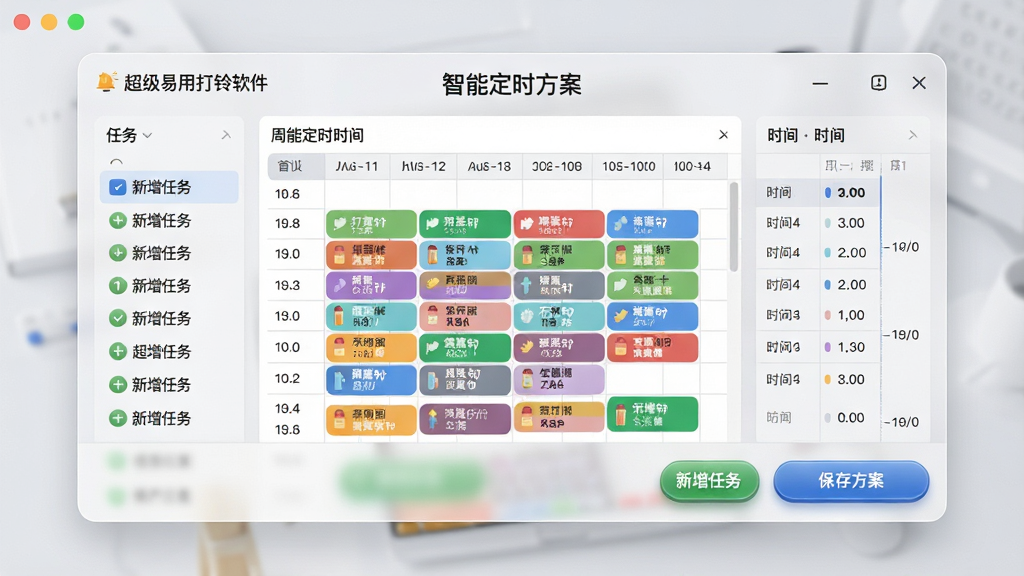Click the icon on solid purple 19.3 card
This screenshot has width=1024, height=576.
340,285
